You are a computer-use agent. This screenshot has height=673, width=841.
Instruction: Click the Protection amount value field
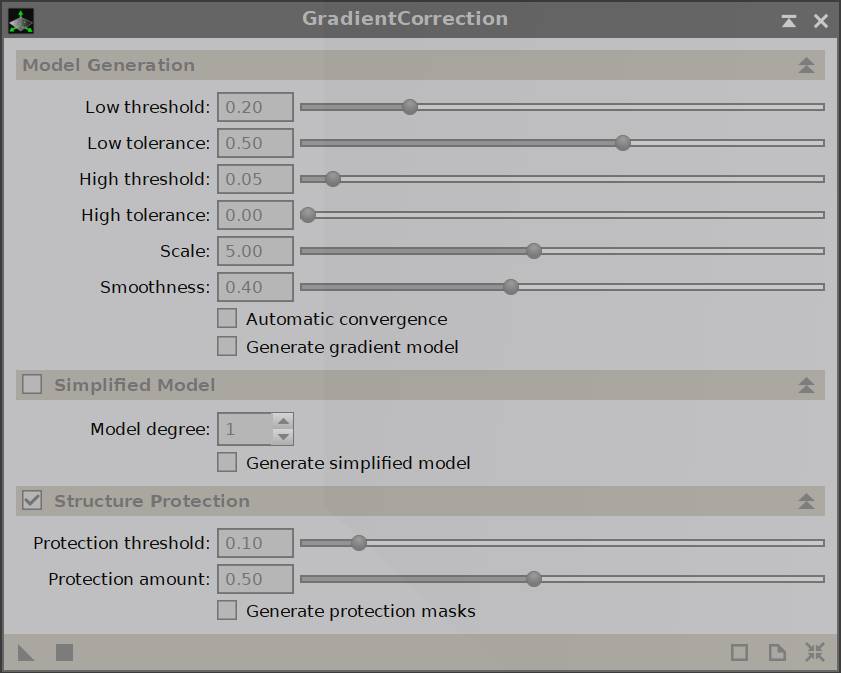tap(255, 579)
